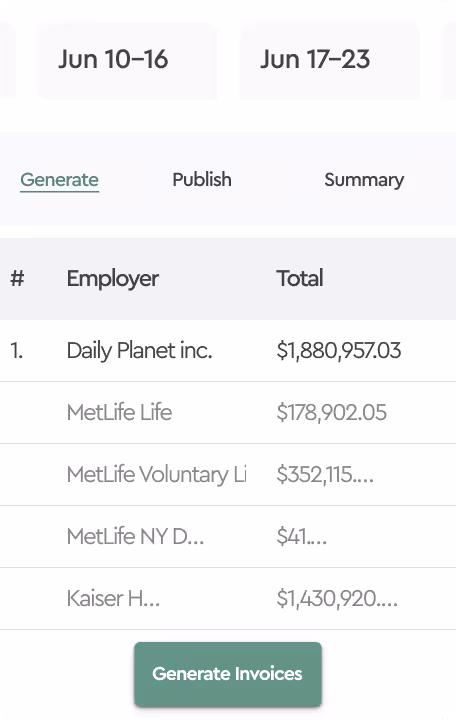456x720 pixels.
Task: Click the truncated $41 amount
Action: coord(302,536)
